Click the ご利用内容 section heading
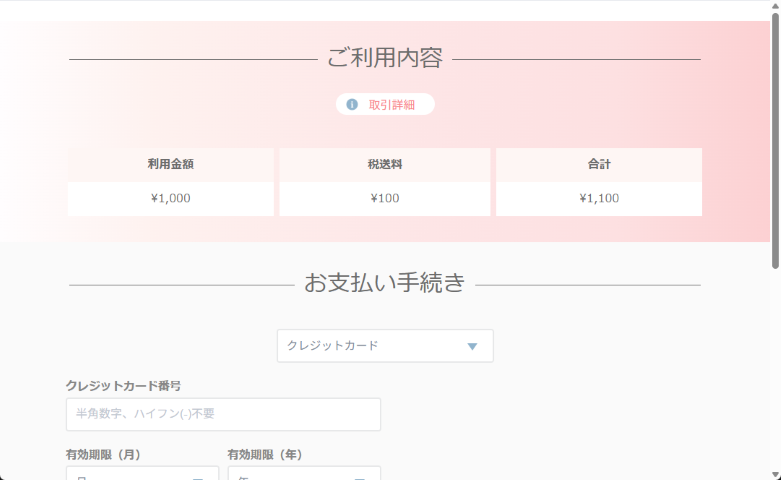 point(385,58)
